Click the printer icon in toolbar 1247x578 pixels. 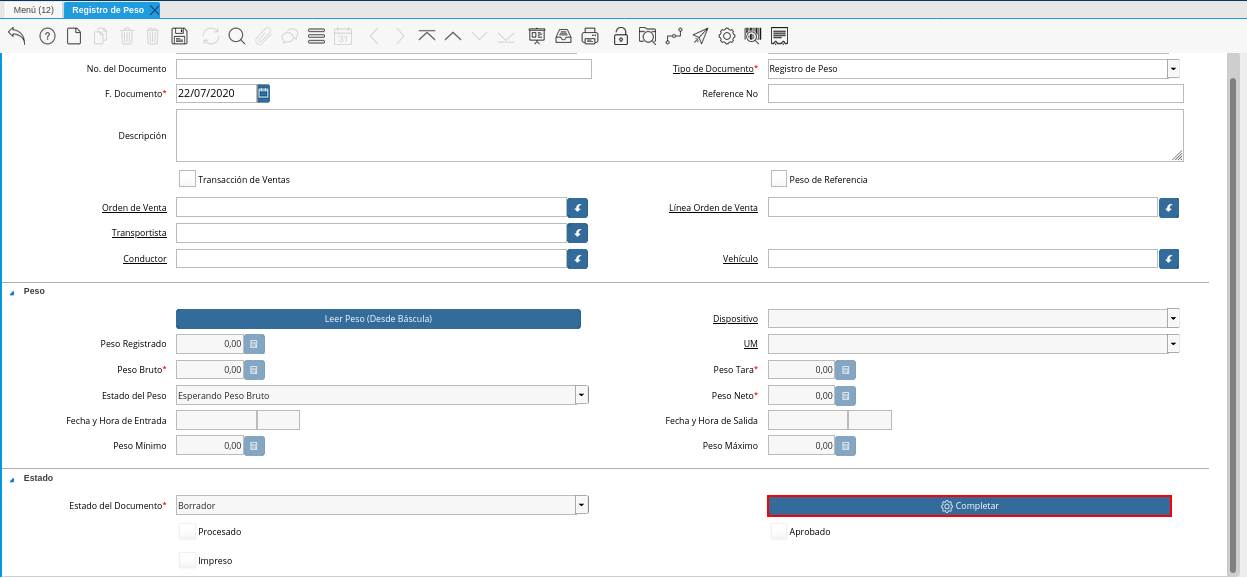[x=591, y=37]
